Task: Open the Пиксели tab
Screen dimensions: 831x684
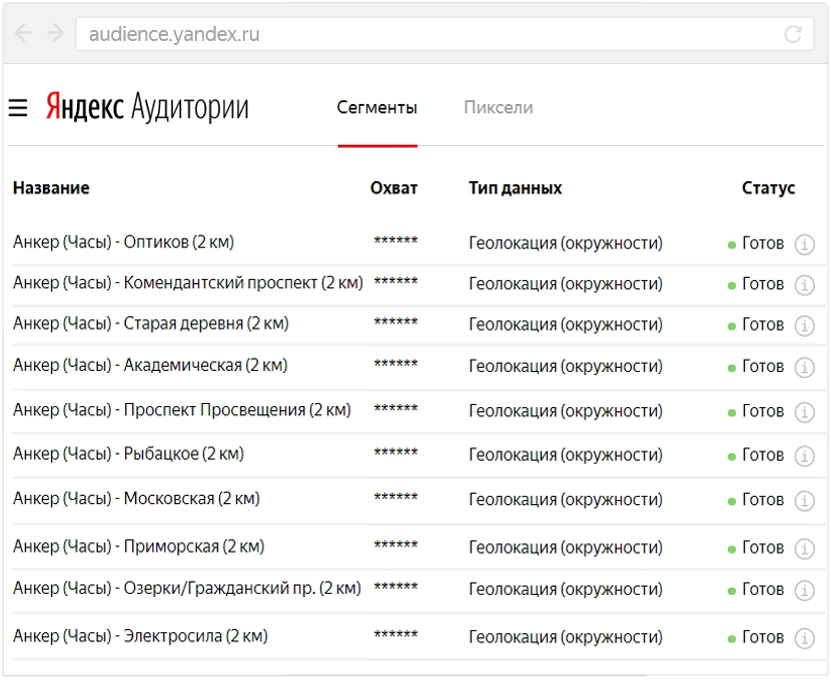Action: click(x=498, y=108)
